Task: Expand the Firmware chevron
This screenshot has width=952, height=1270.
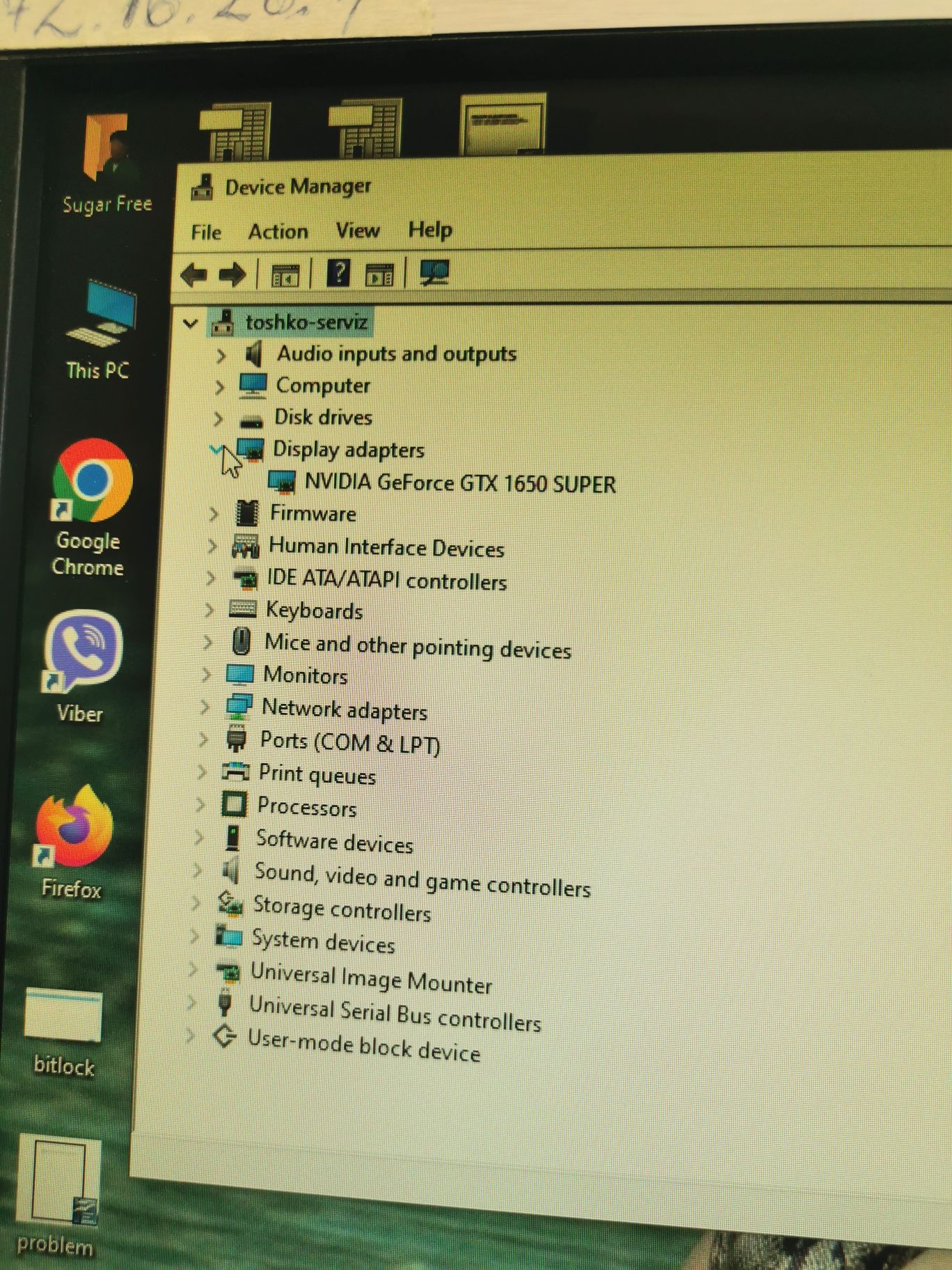Action: click(214, 514)
